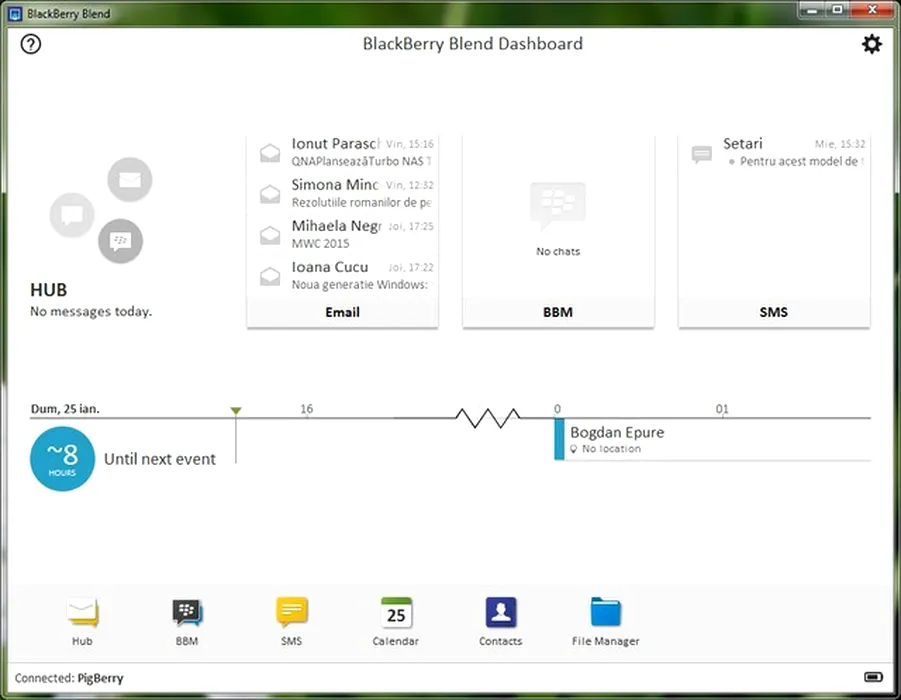The height and width of the screenshot is (700, 901).
Task: Open the settings gear icon
Action: [x=872, y=44]
